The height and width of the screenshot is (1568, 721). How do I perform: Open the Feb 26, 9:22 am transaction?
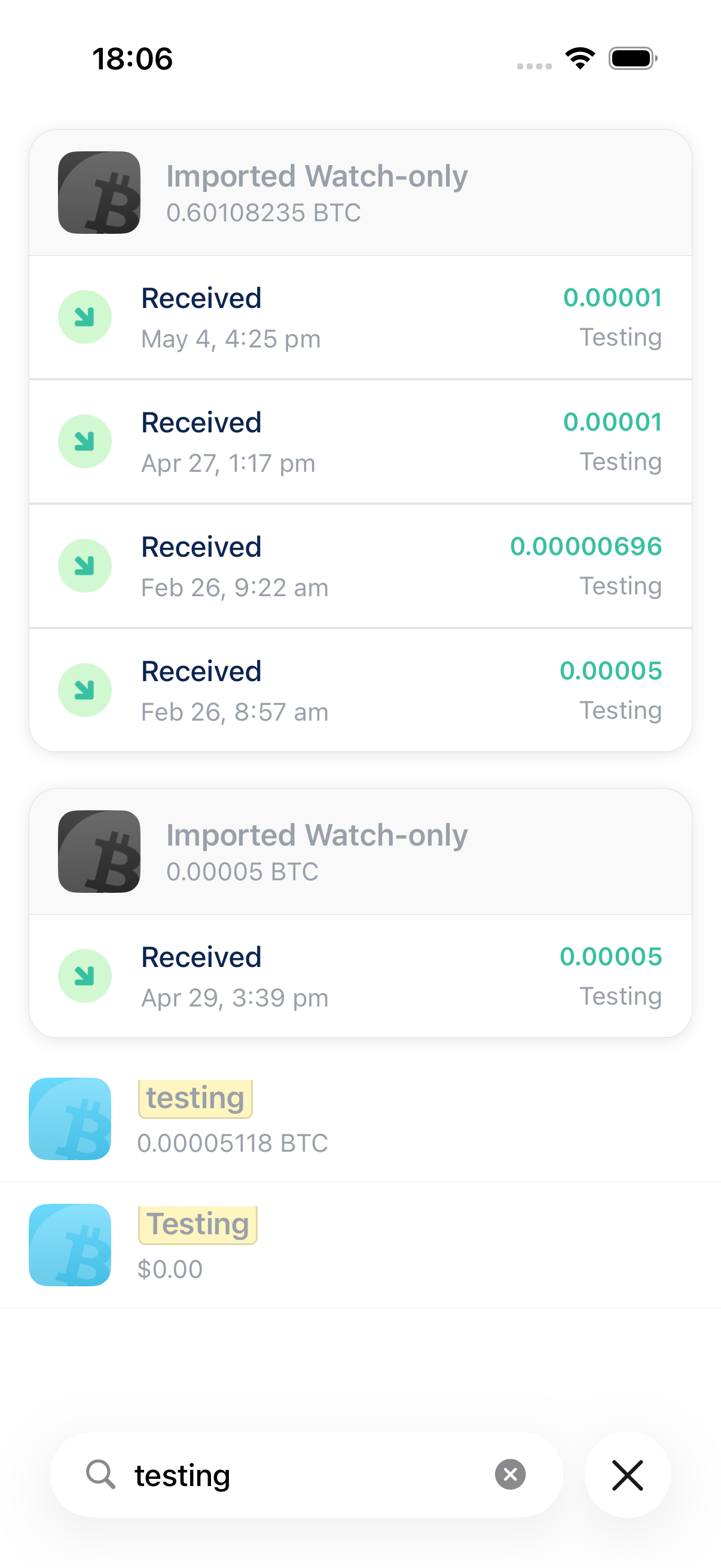[360, 566]
